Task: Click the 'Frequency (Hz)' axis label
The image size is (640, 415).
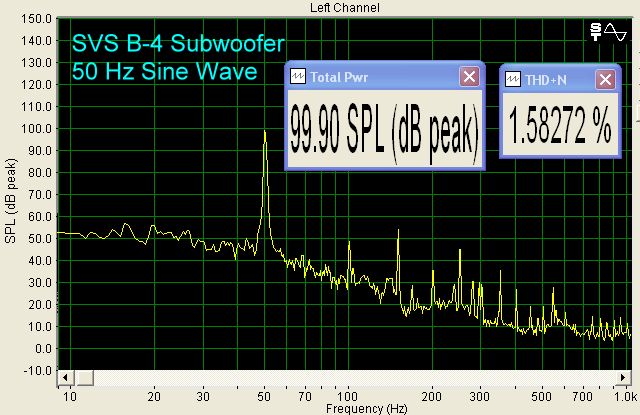Action: coord(367,408)
